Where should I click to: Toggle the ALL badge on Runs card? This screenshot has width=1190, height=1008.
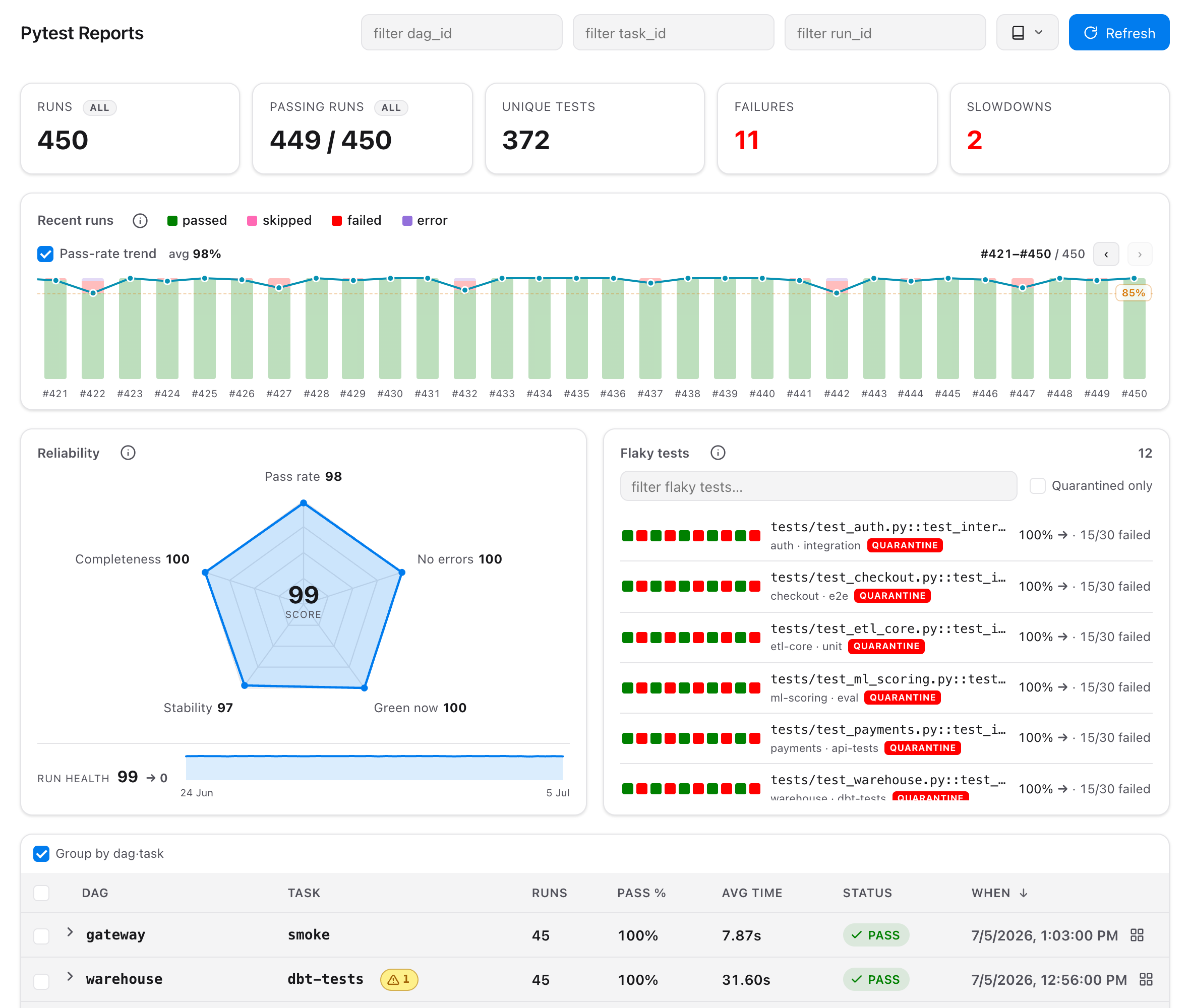tap(99, 107)
